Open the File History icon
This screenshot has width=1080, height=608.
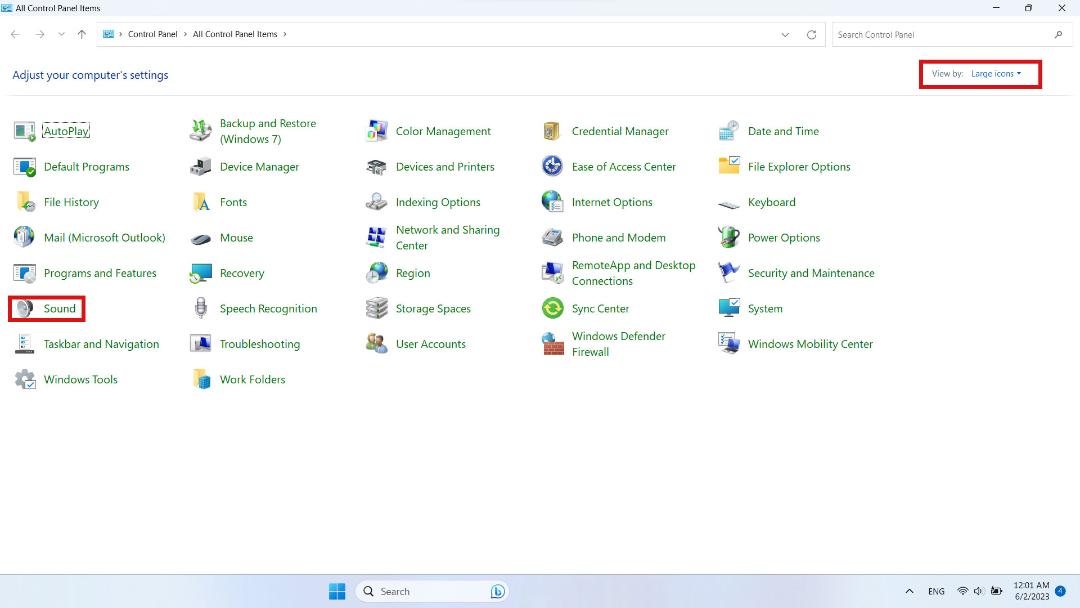pyautogui.click(x=25, y=202)
